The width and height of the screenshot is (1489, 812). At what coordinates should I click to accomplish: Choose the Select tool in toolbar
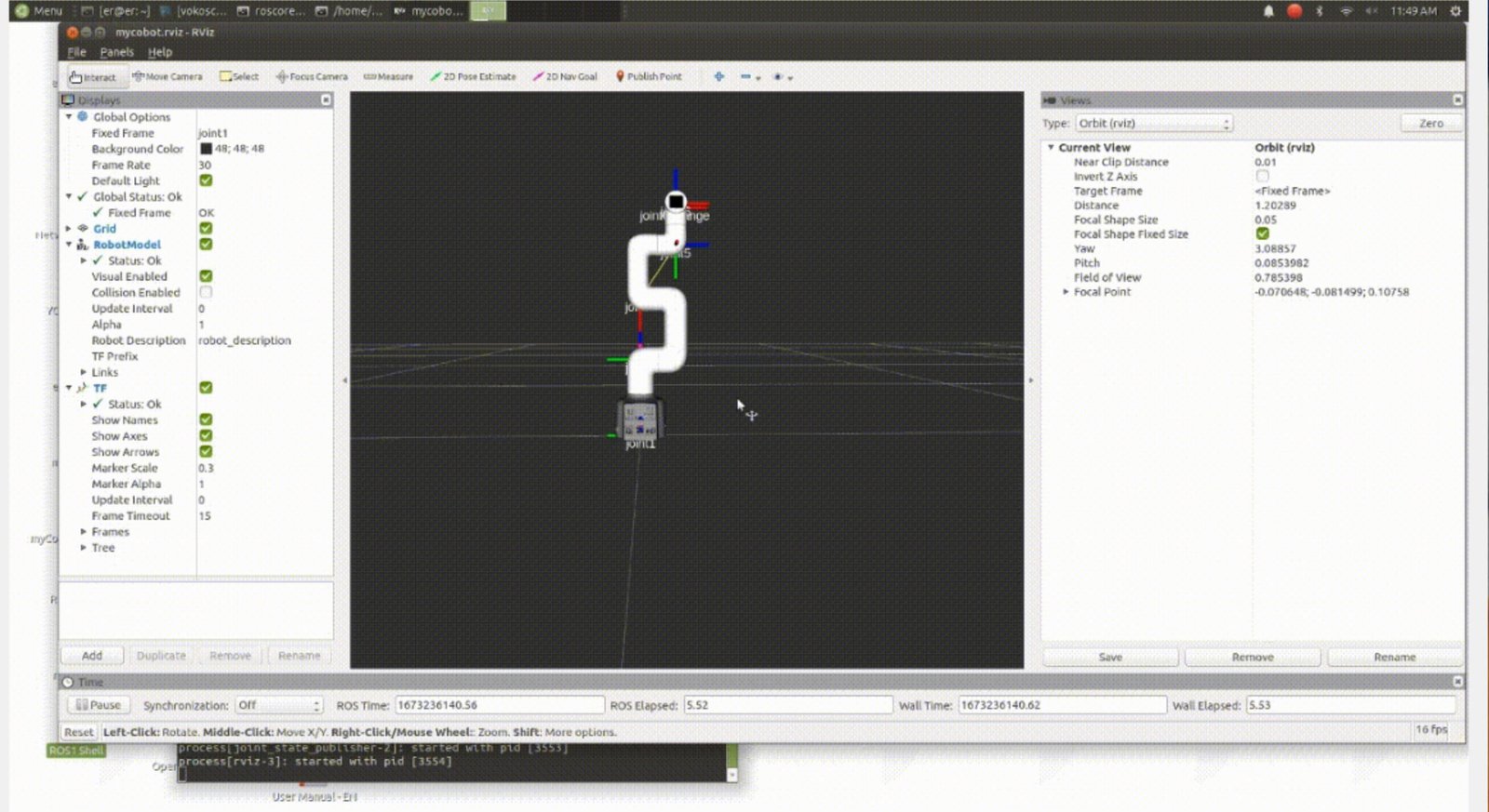click(239, 76)
